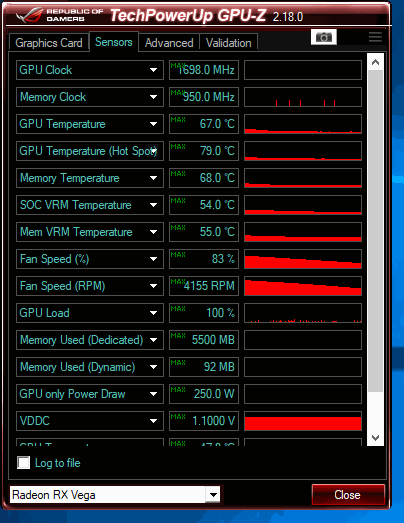Click the 67.0 °C GPU Temperature value
The width and height of the screenshot is (404, 523).
(204, 124)
